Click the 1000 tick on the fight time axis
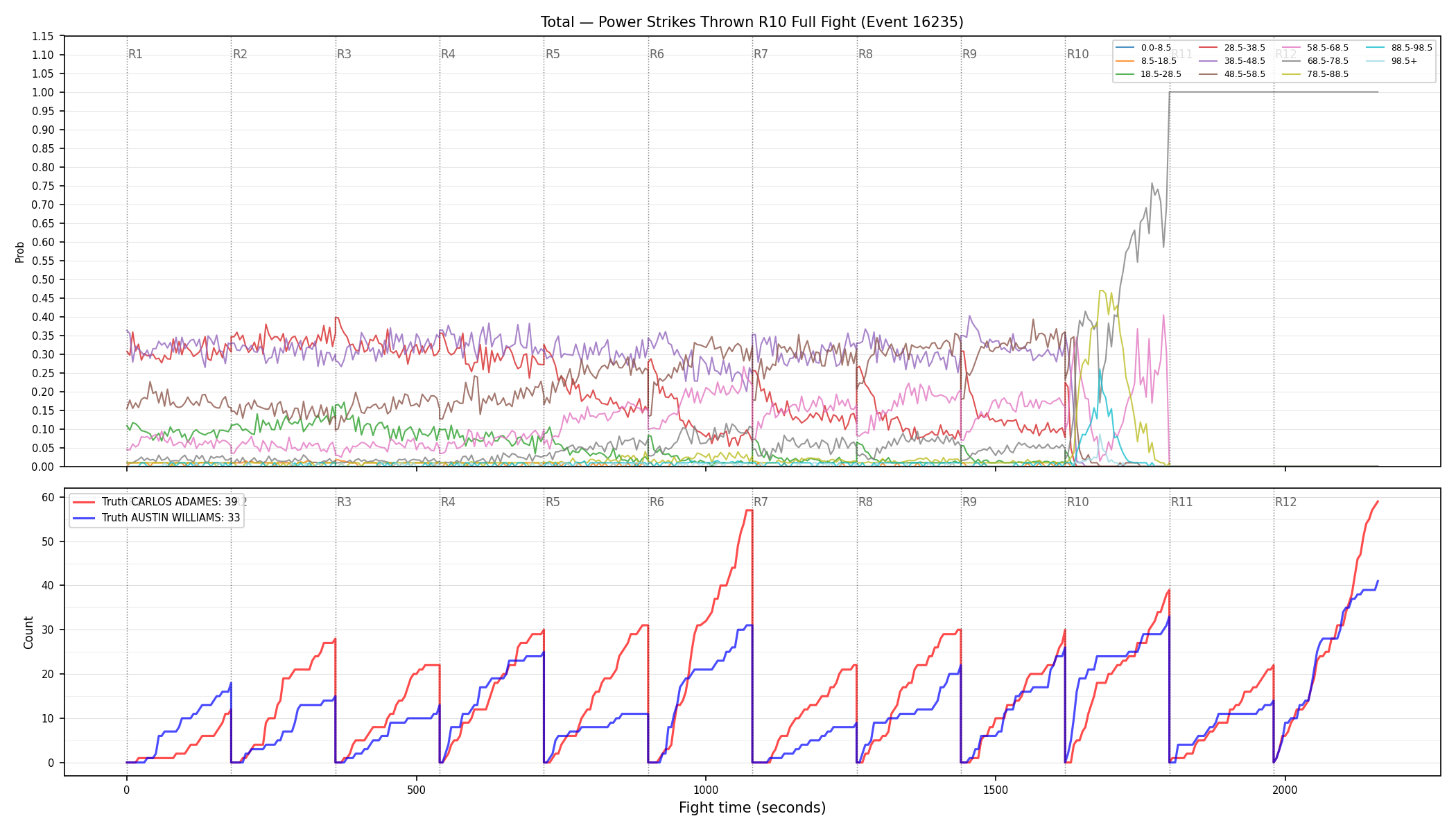The height and width of the screenshot is (832, 1456). pyautogui.click(x=706, y=790)
